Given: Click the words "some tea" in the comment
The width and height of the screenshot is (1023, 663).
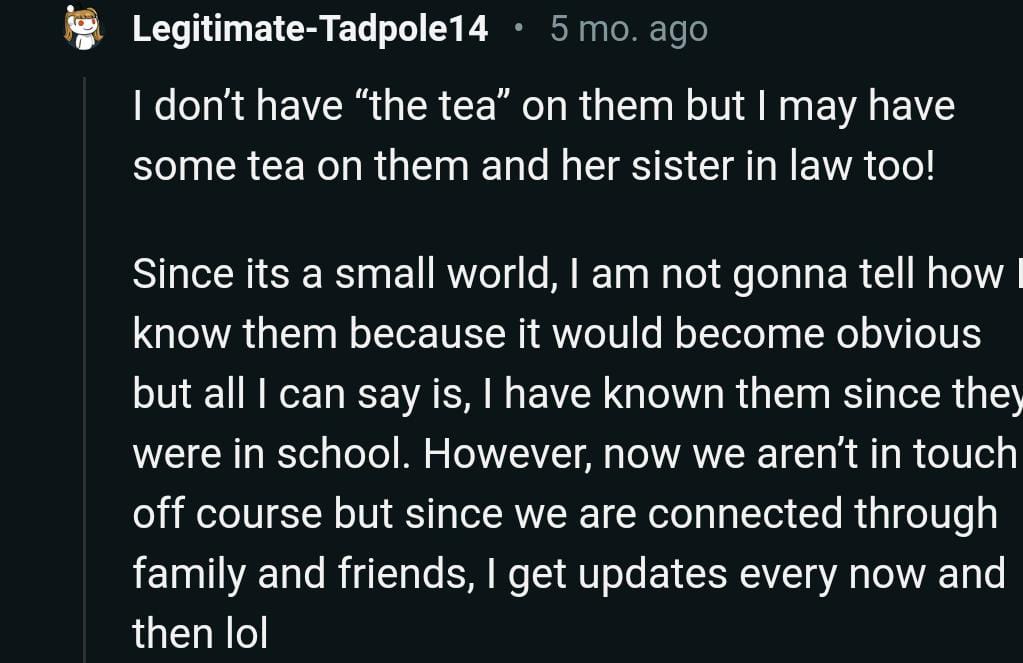Looking at the screenshot, I should pyautogui.click(x=218, y=166).
